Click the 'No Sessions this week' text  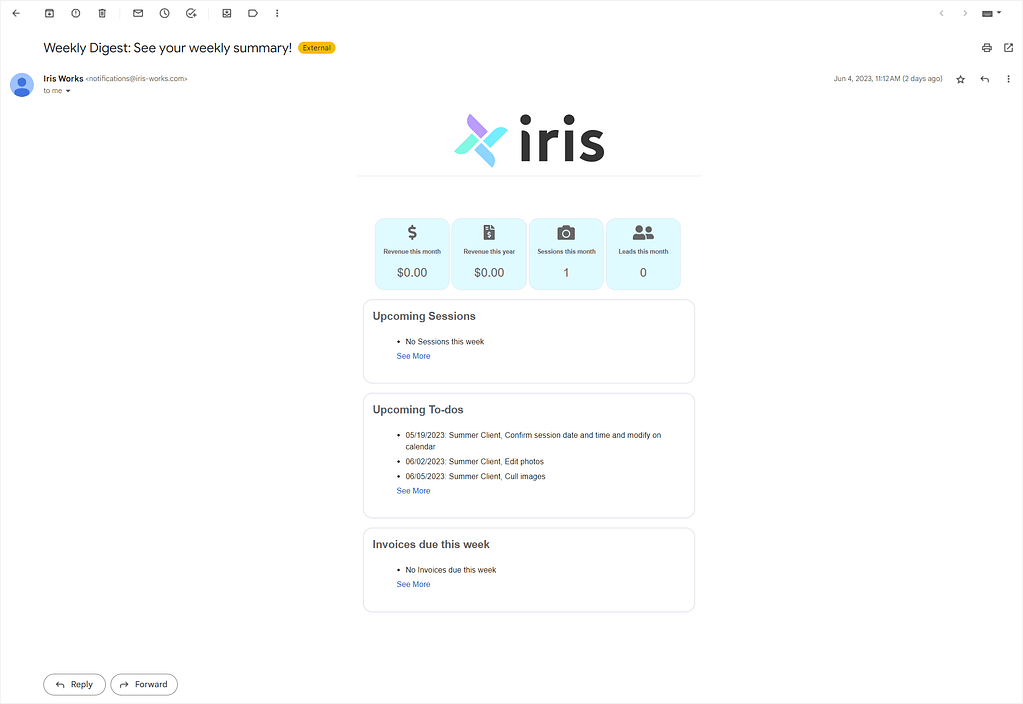(x=445, y=342)
